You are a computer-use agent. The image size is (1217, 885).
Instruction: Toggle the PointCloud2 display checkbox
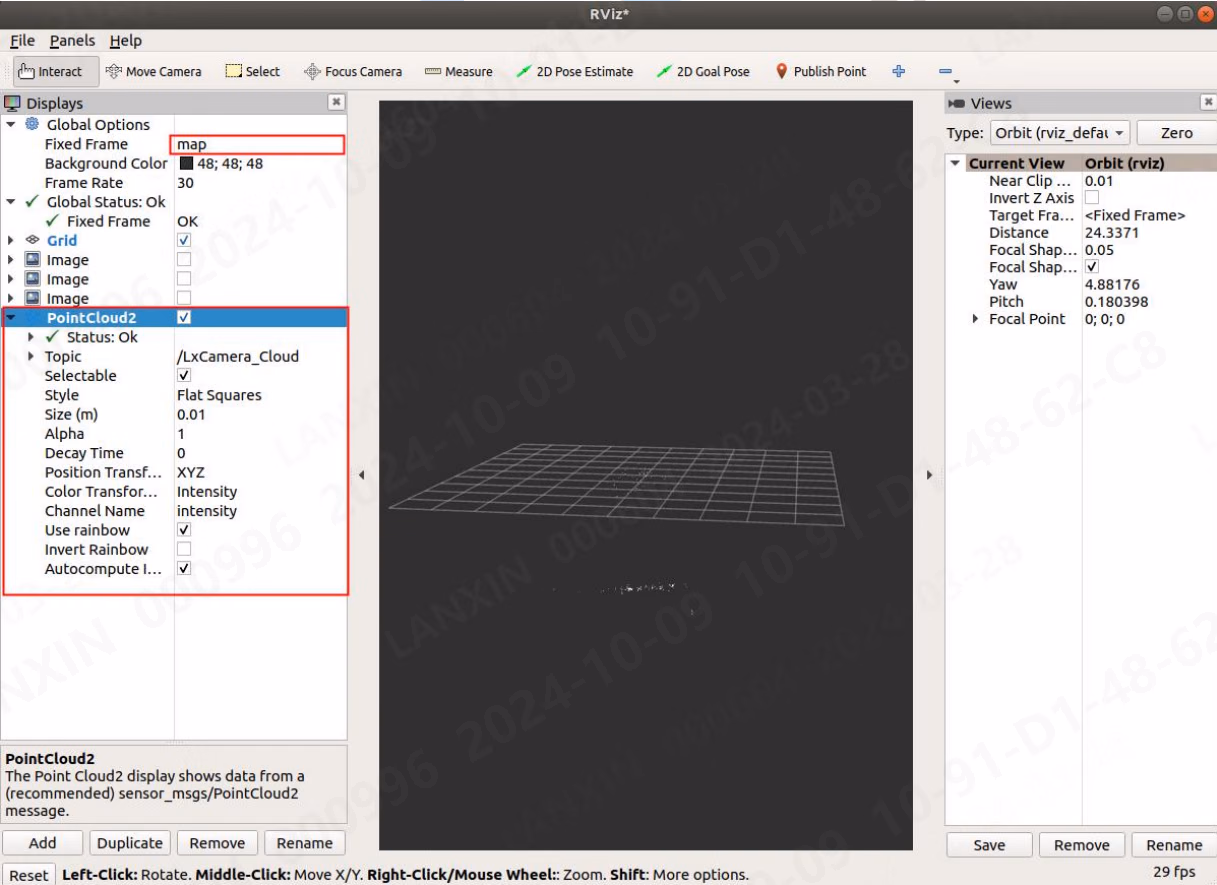[x=184, y=317]
